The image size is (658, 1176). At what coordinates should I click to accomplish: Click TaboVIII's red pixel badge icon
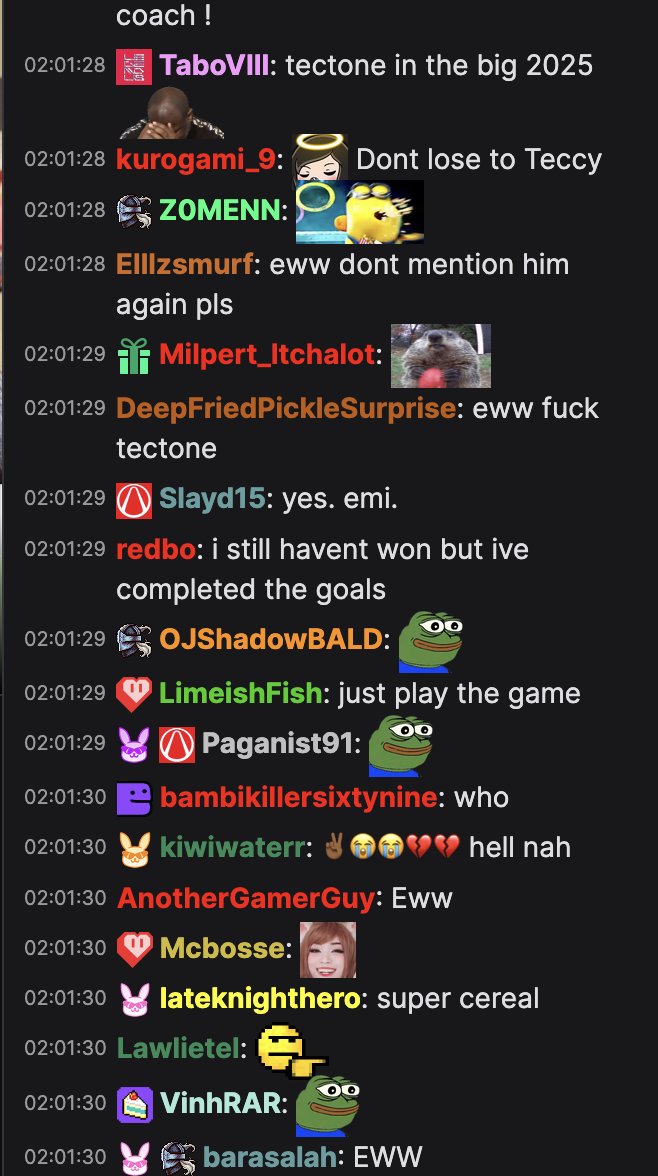pyautogui.click(x=134, y=67)
